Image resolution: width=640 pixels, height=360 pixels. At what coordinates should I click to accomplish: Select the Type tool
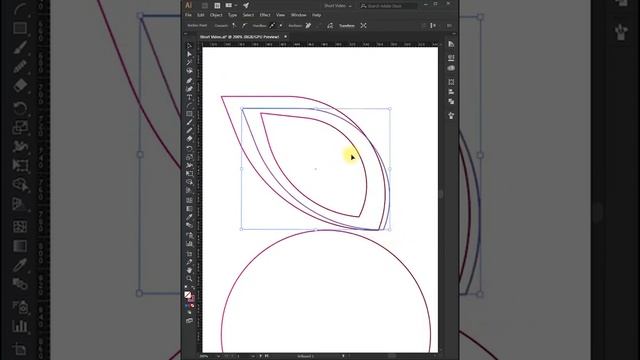pos(189,97)
